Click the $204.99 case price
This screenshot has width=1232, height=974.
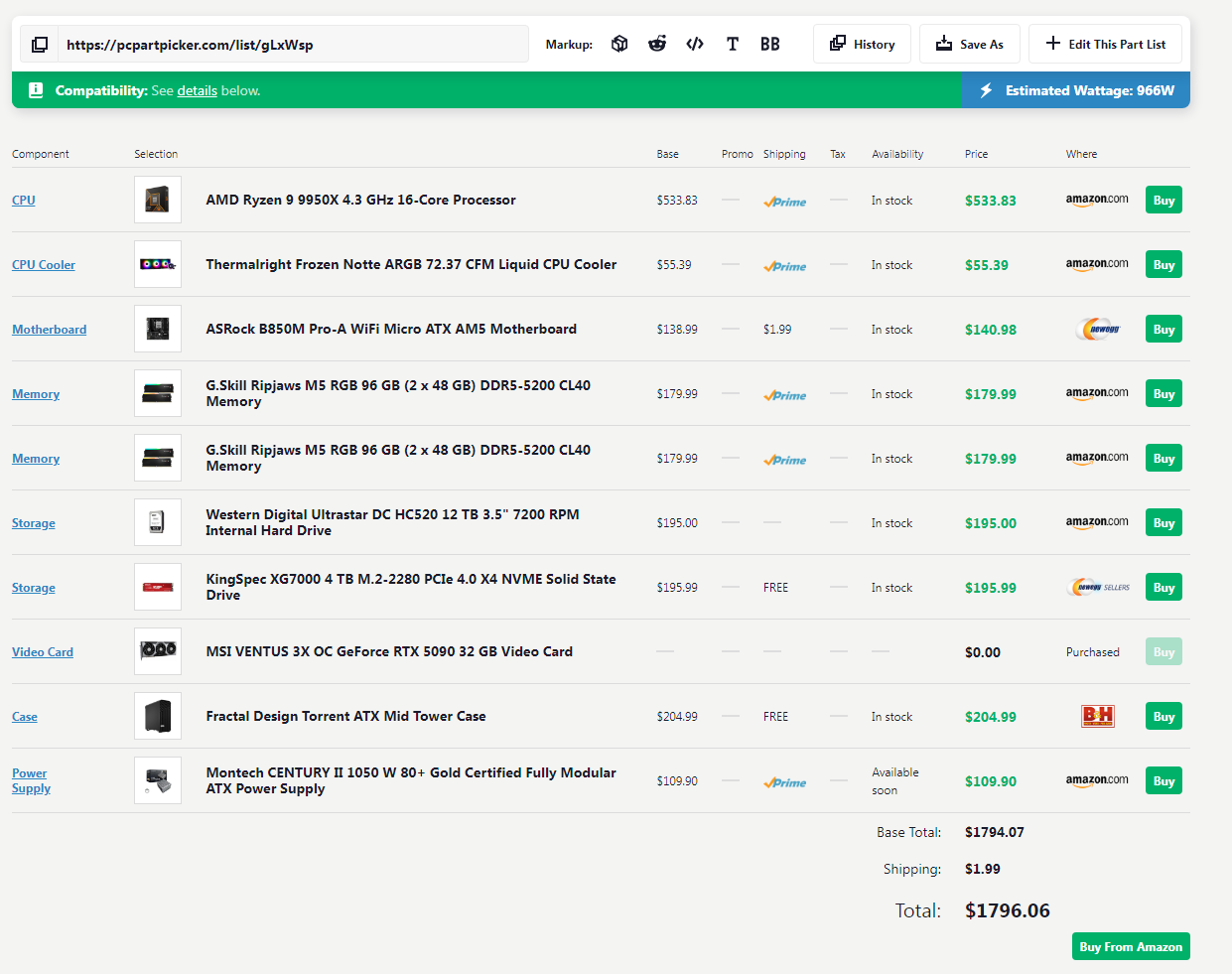[991, 717]
